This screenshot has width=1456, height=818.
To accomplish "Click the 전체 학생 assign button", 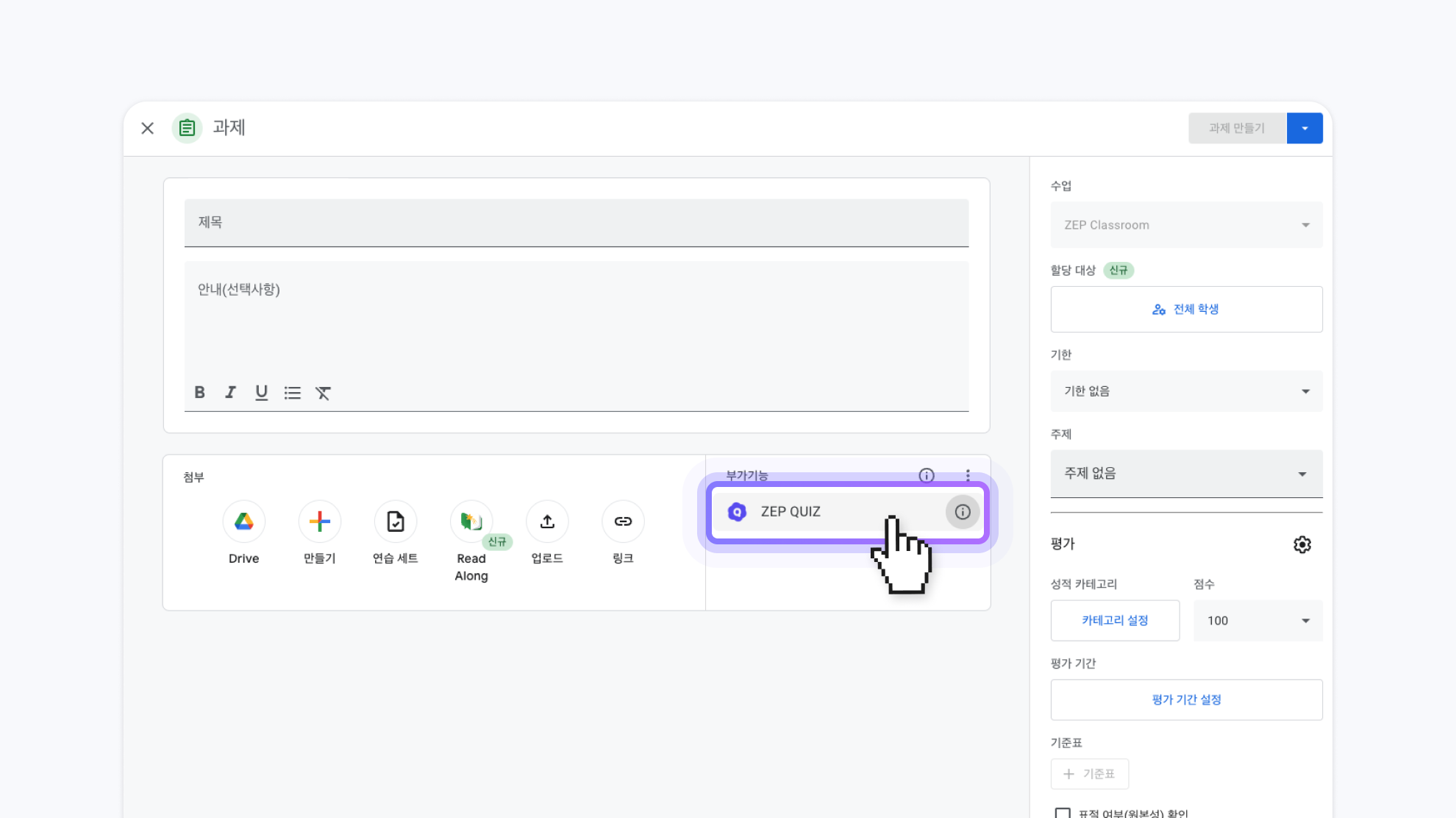I will click(x=1186, y=309).
